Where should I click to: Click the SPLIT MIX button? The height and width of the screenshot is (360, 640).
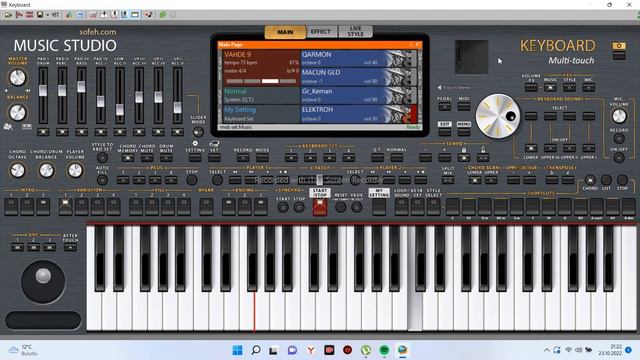(x=448, y=180)
